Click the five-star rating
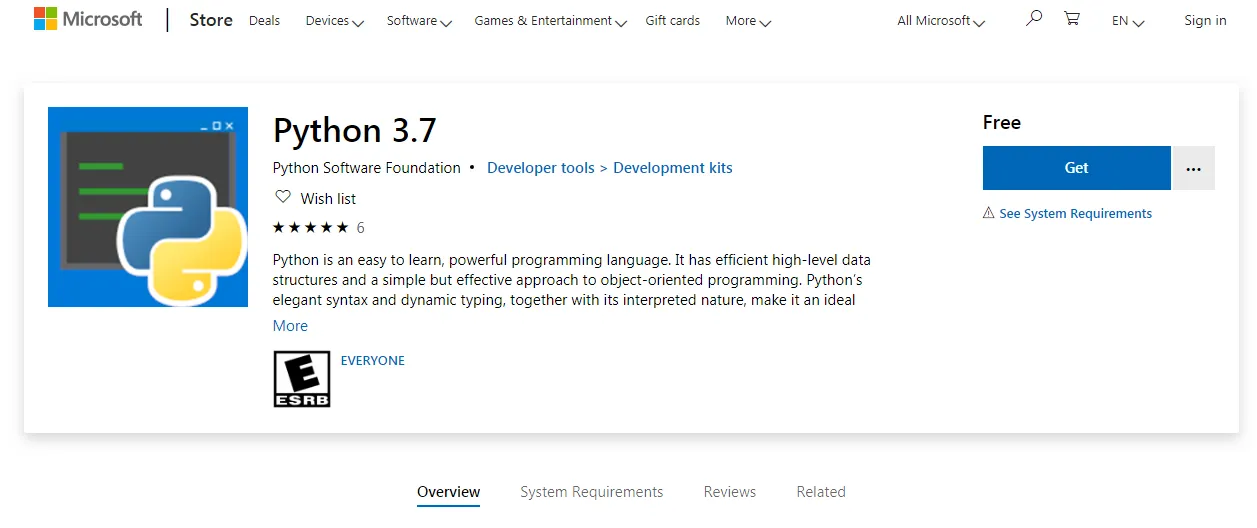The image size is (1257, 528). click(311, 227)
